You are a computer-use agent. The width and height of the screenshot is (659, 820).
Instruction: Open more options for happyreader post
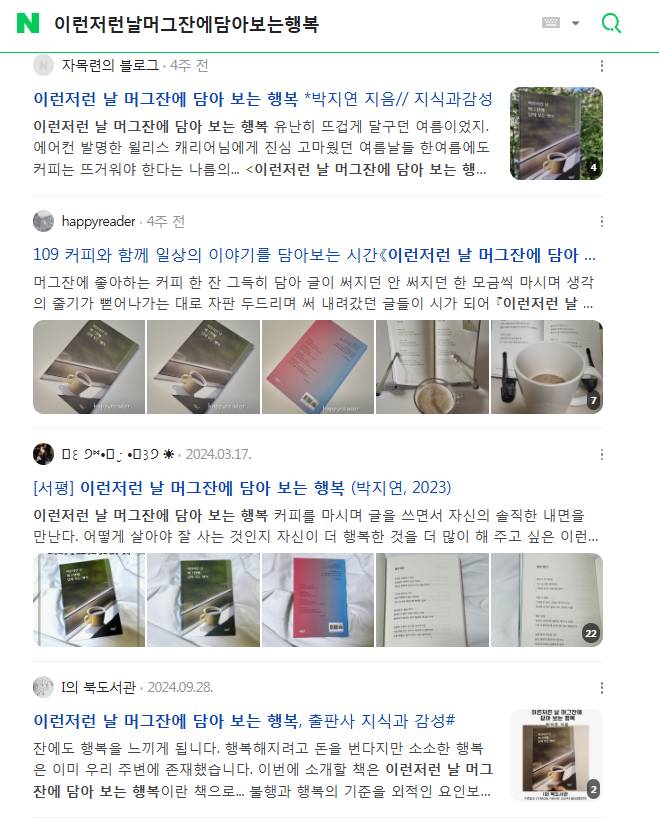(602, 222)
